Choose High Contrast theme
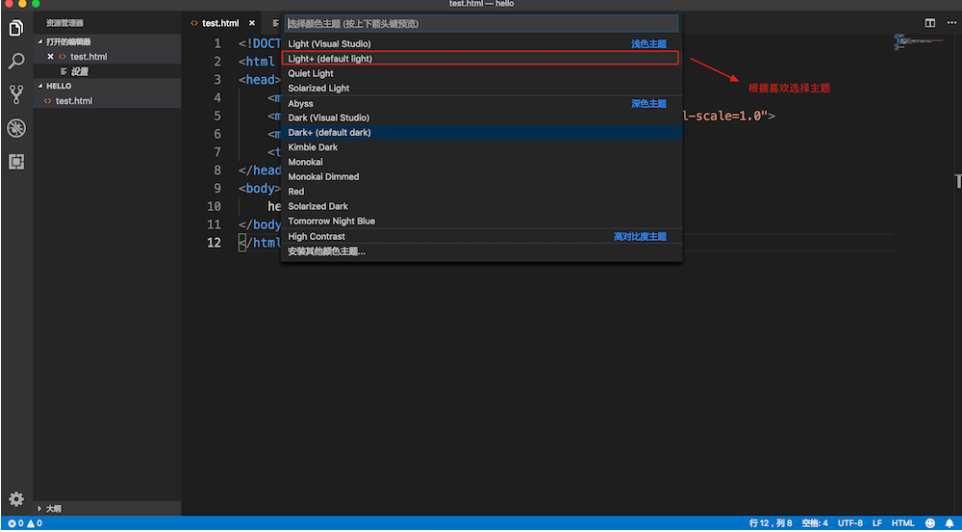Viewport: 962px width, 532px height. click(482, 236)
